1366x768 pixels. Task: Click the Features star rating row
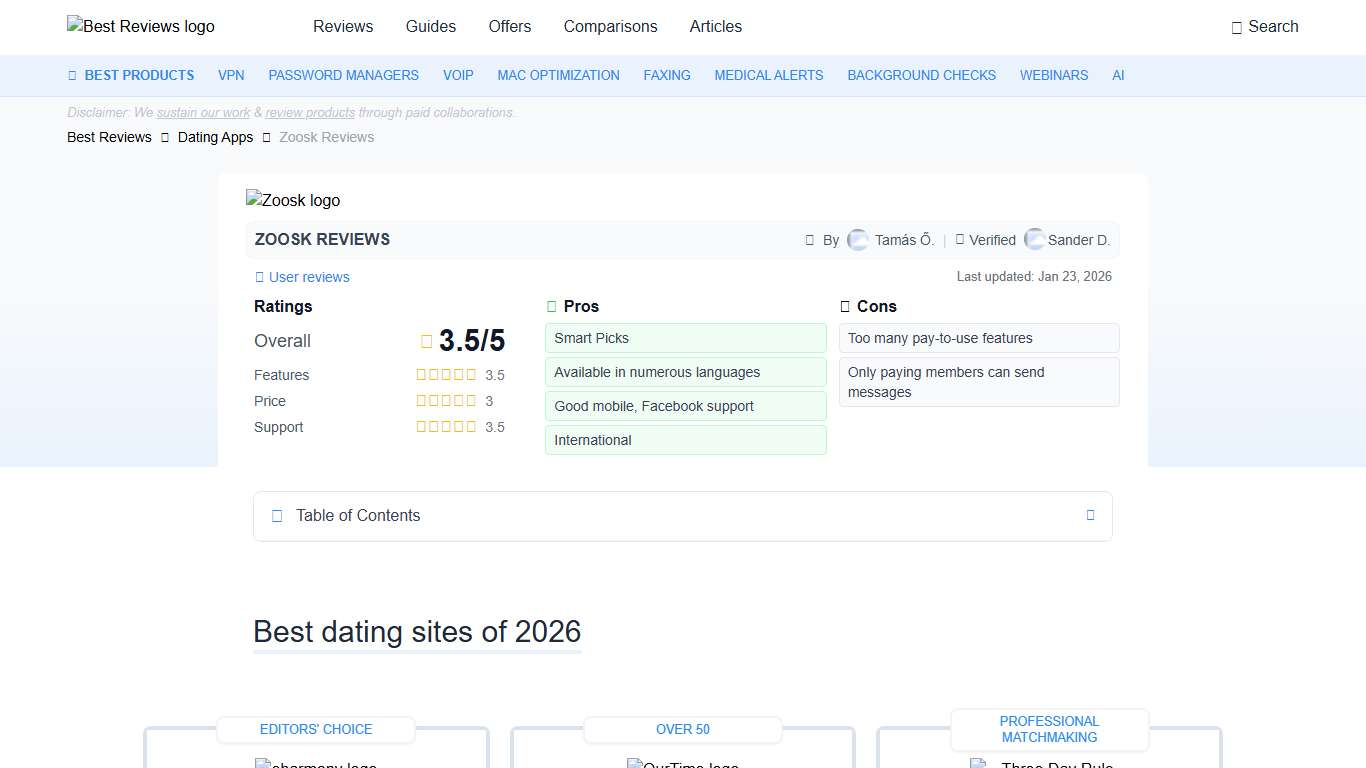446,375
